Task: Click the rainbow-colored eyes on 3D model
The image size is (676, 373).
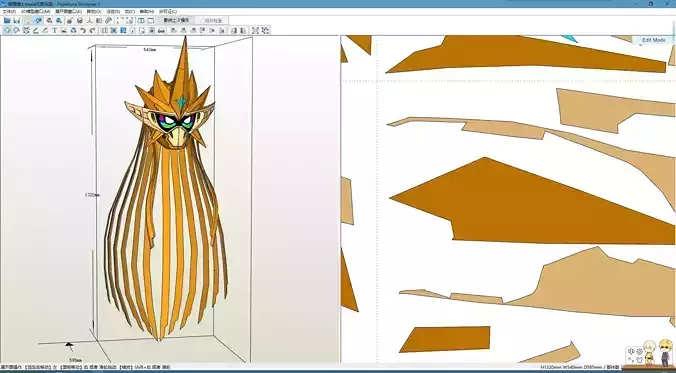Action: [175, 122]
